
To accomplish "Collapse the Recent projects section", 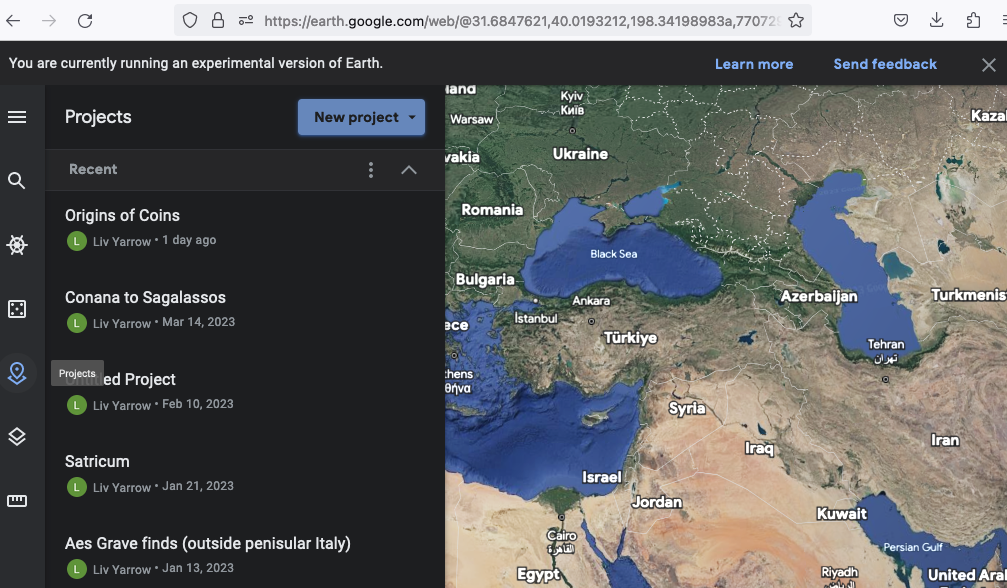I will pos(409,170).
